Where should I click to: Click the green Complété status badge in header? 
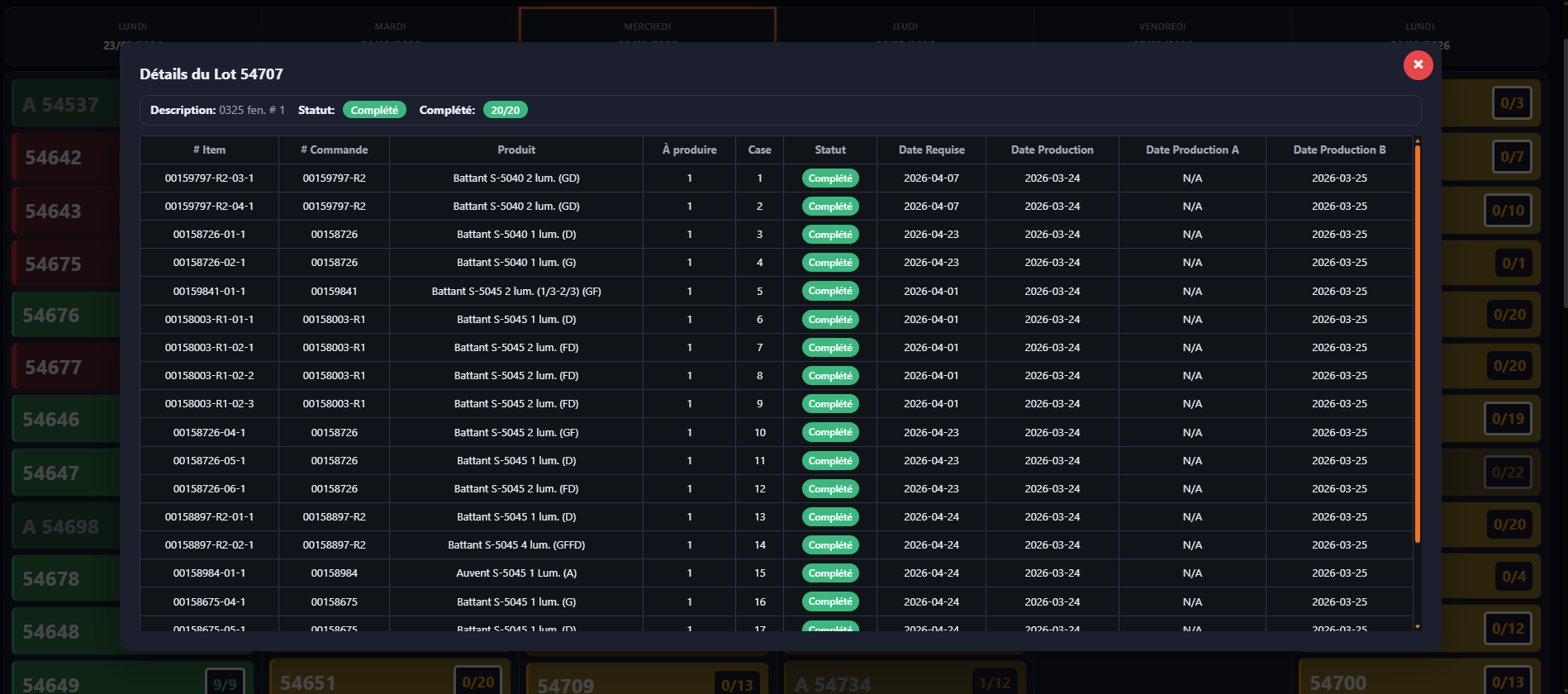[373, 110]
